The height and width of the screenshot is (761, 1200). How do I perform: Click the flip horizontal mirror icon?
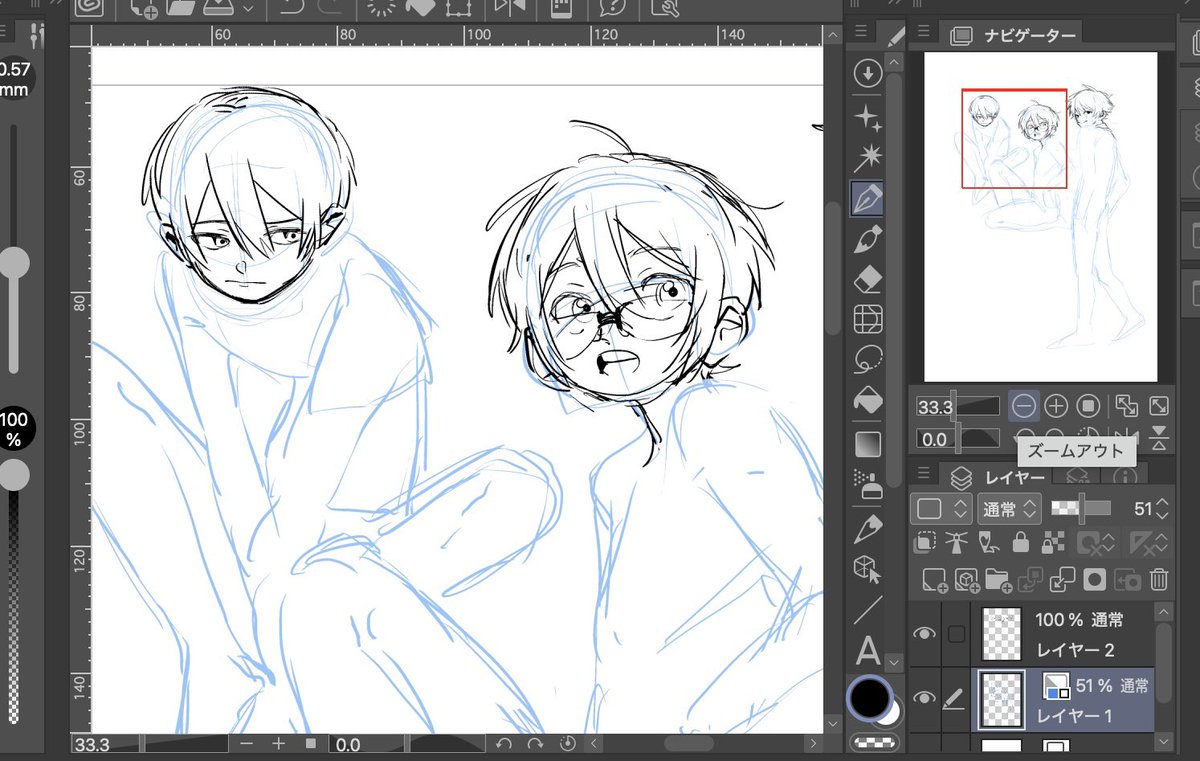pos(510,8)
